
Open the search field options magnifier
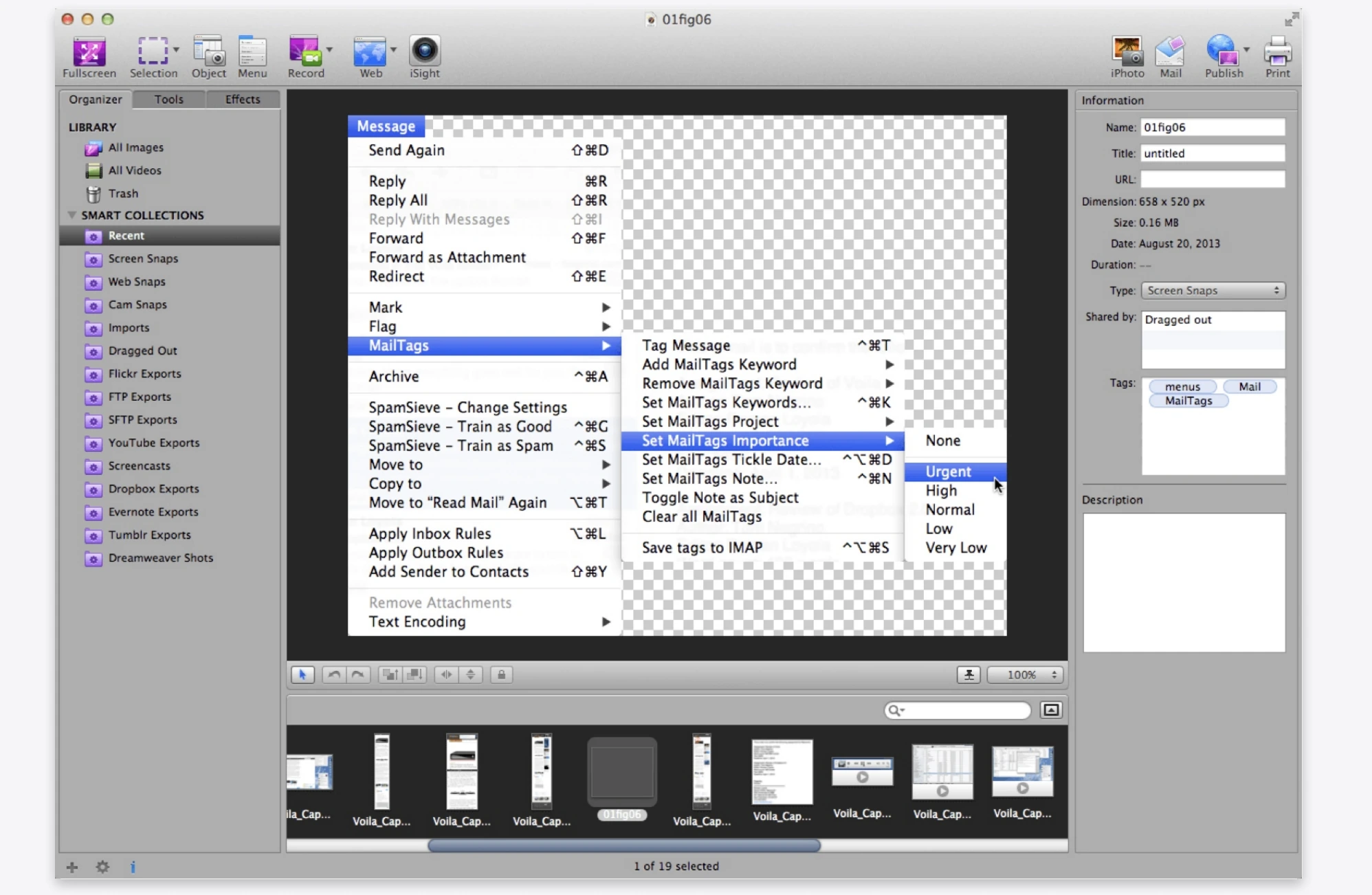point(896,710)
